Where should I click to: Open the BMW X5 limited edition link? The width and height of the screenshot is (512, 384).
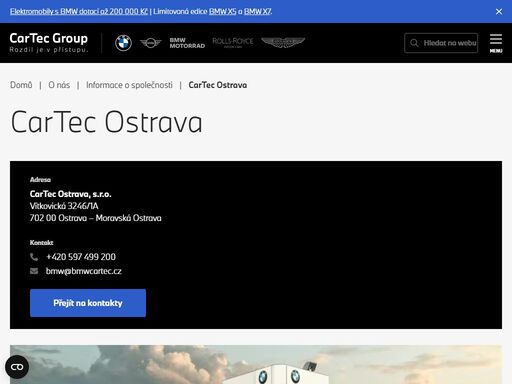click(x=222, y=11)
